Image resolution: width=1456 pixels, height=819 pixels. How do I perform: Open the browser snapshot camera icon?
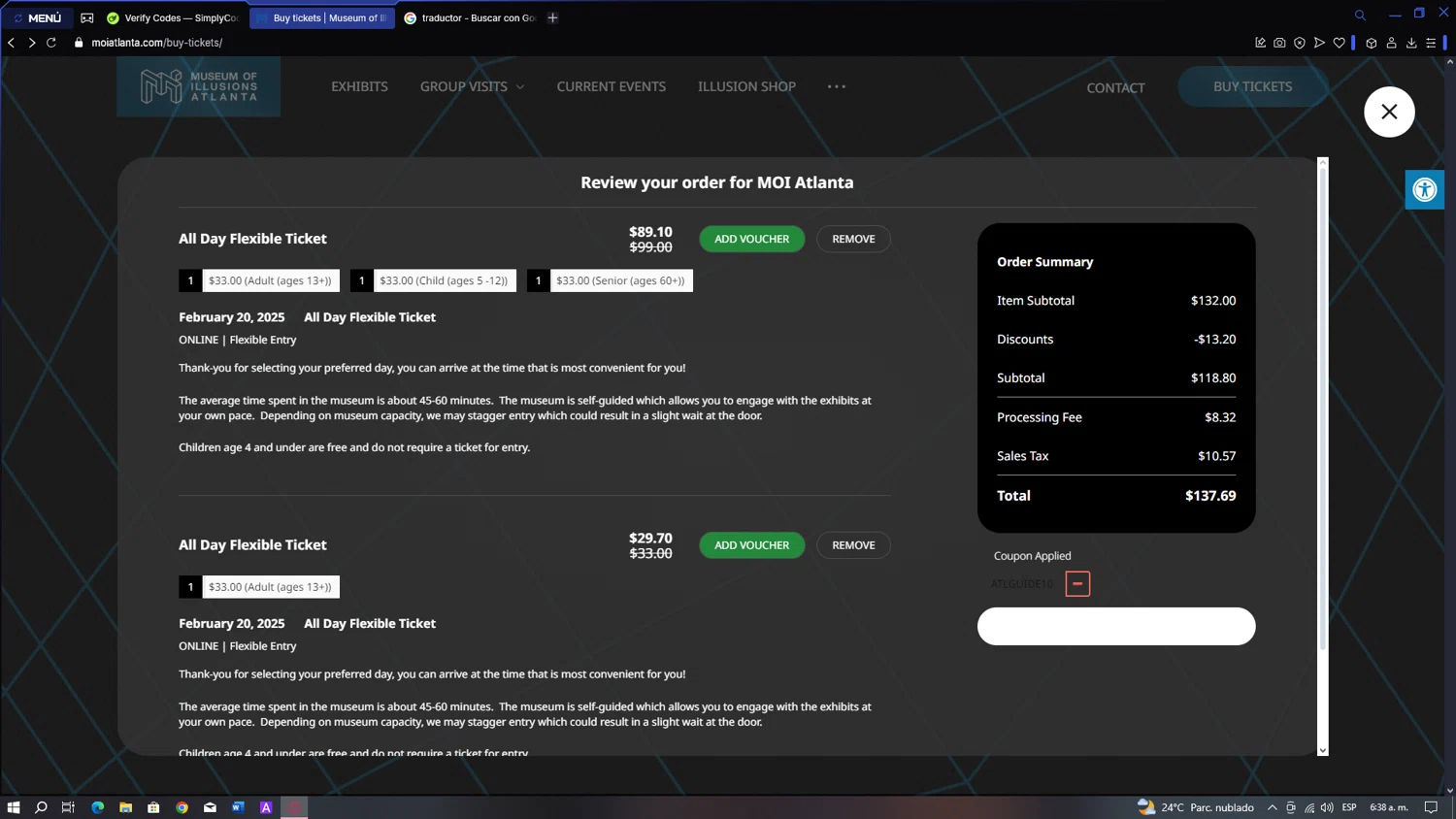(x=1279, y=43)
